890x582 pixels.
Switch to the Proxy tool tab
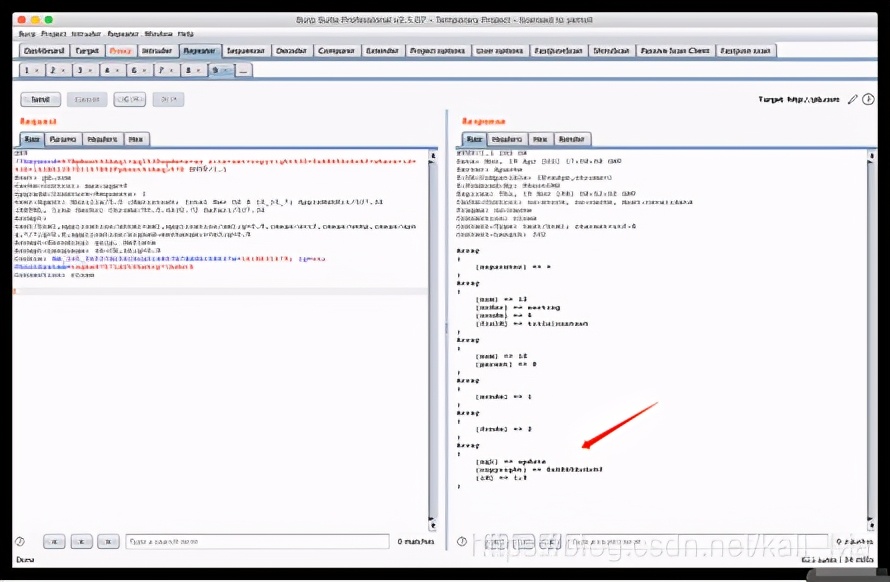(119, 50)
